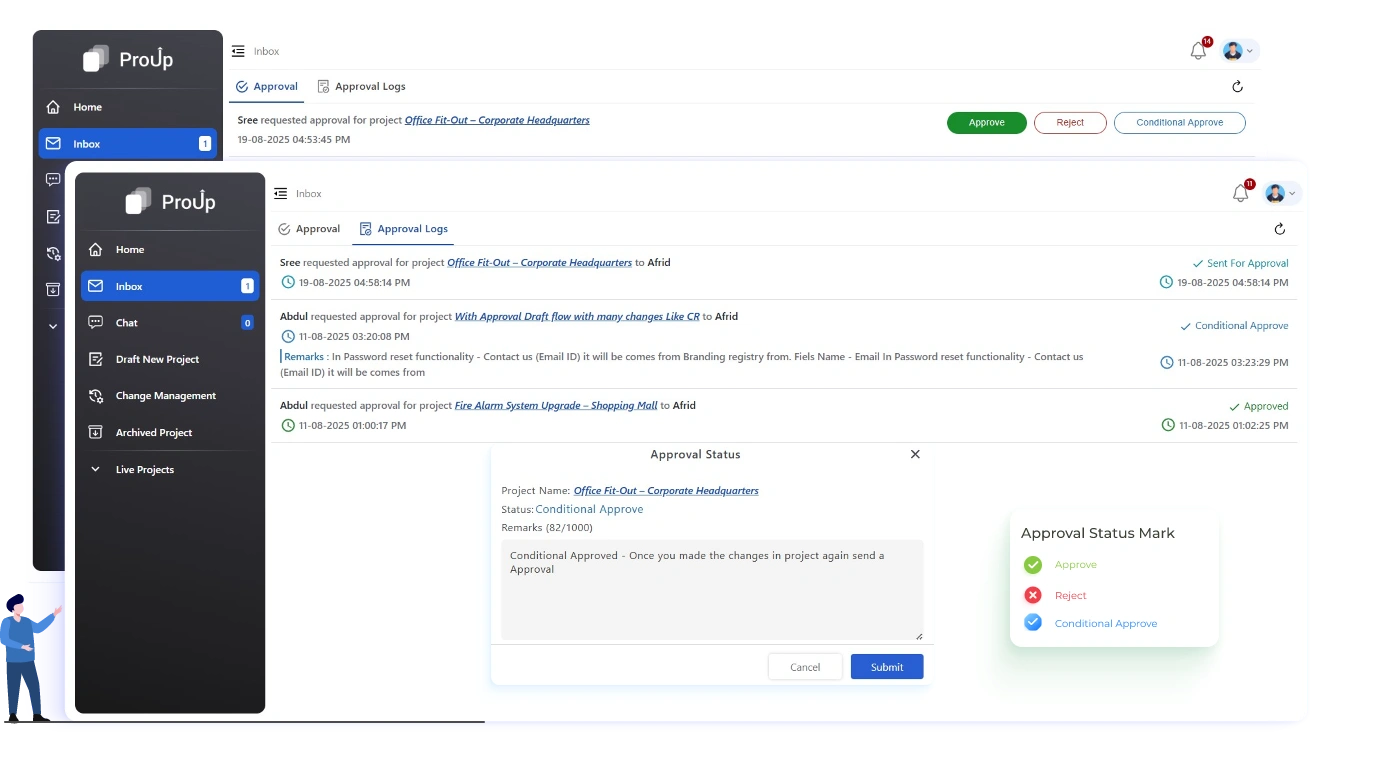Approve the Office Fit-Out project request
1373x781 pixels.
tap(986, 122)
